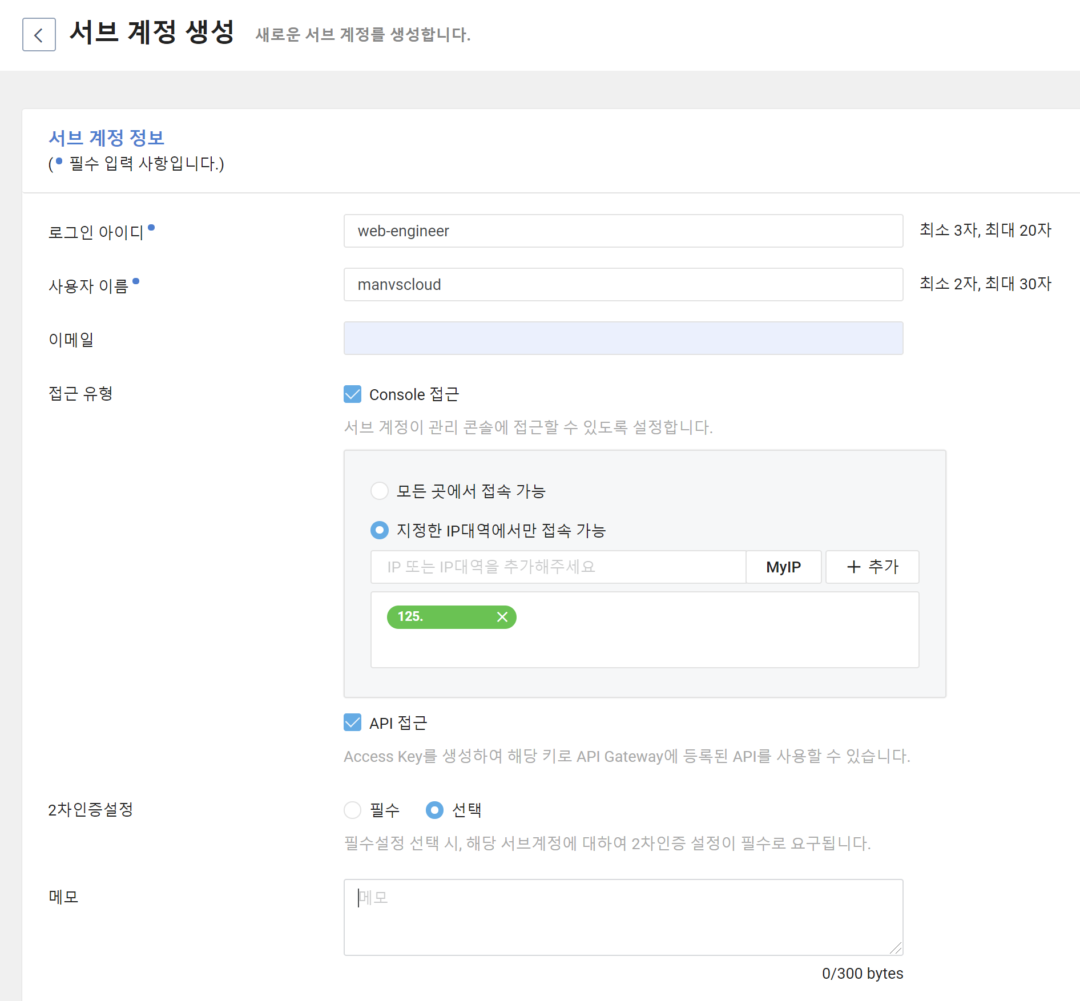1080x1001 pixels.
Task: Click the green 125. IP address tag
Action: 440,617
